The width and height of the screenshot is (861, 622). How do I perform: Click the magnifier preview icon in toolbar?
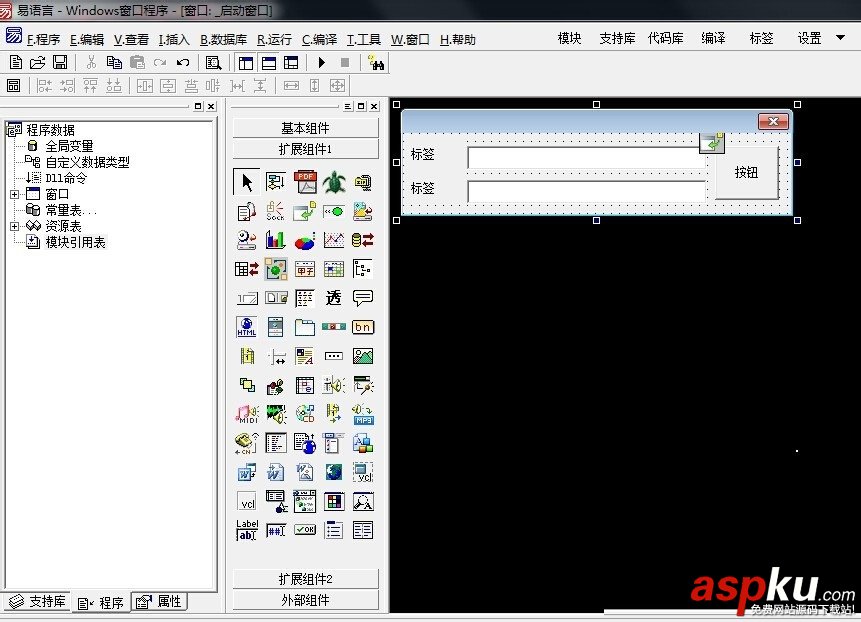[213, 63]
